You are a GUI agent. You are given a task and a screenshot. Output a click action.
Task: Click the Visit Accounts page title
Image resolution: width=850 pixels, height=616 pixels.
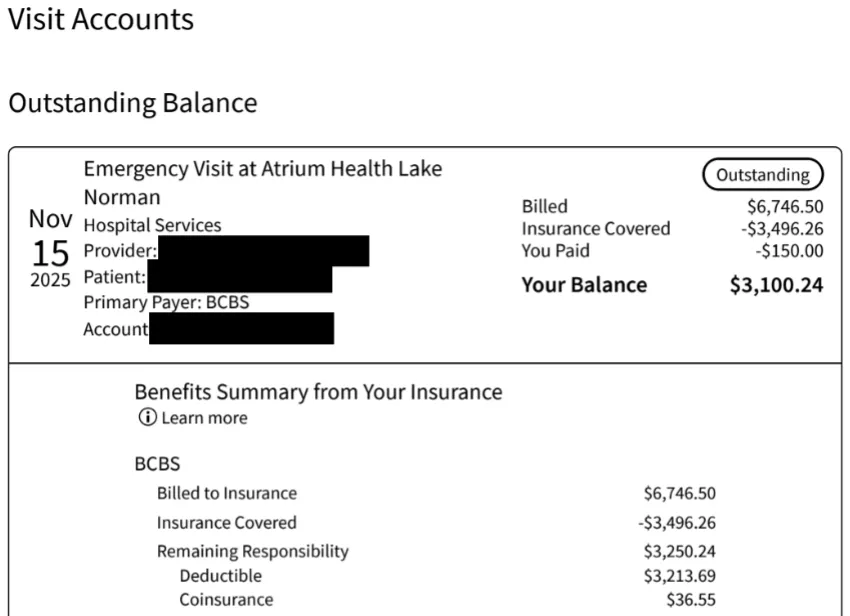click(x=101, y=19)
